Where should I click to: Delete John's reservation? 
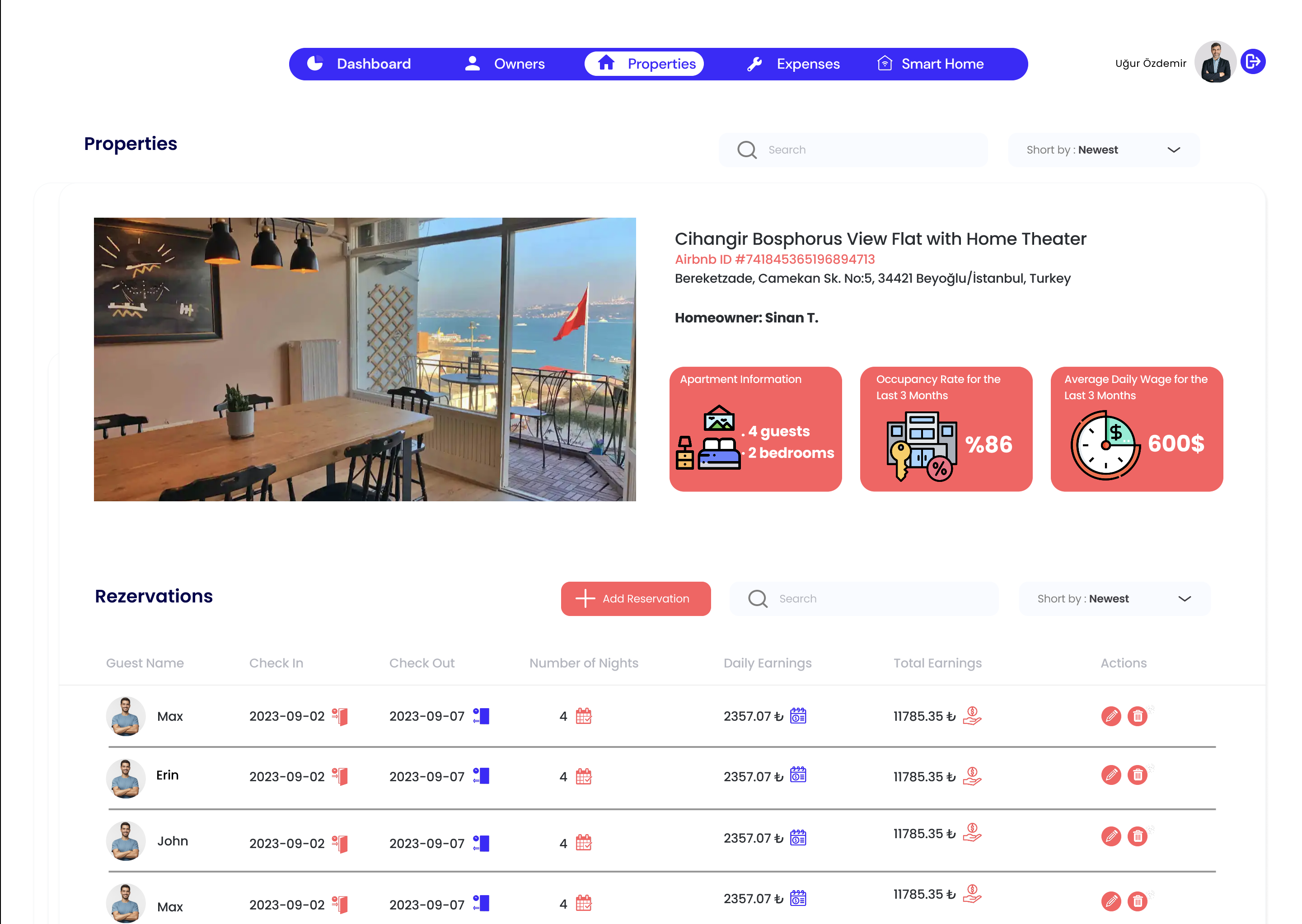[1138, 836]
